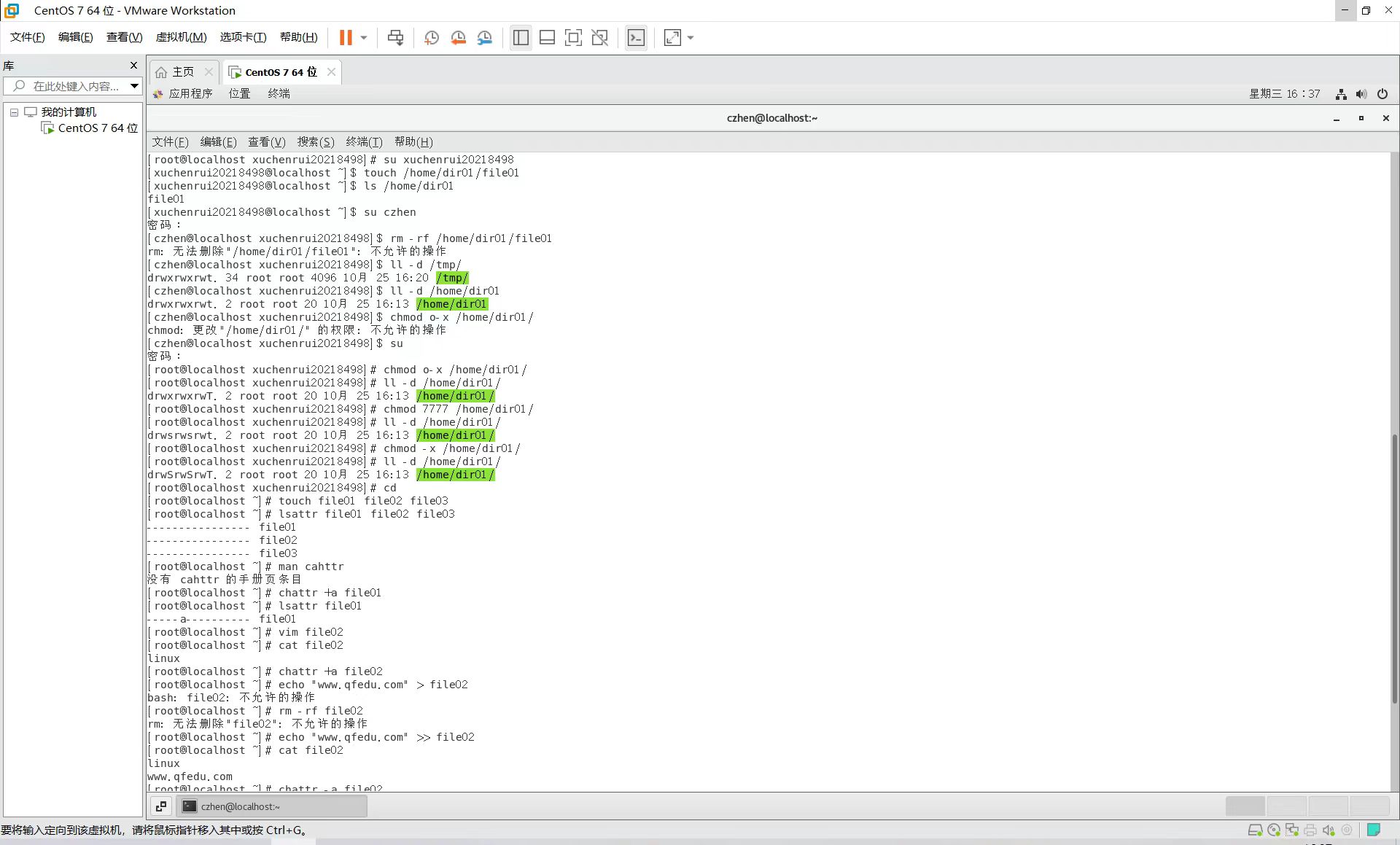1400x845 pixels.
Task: Open the 虚拟机(M) menu
Action: (181, 37)
